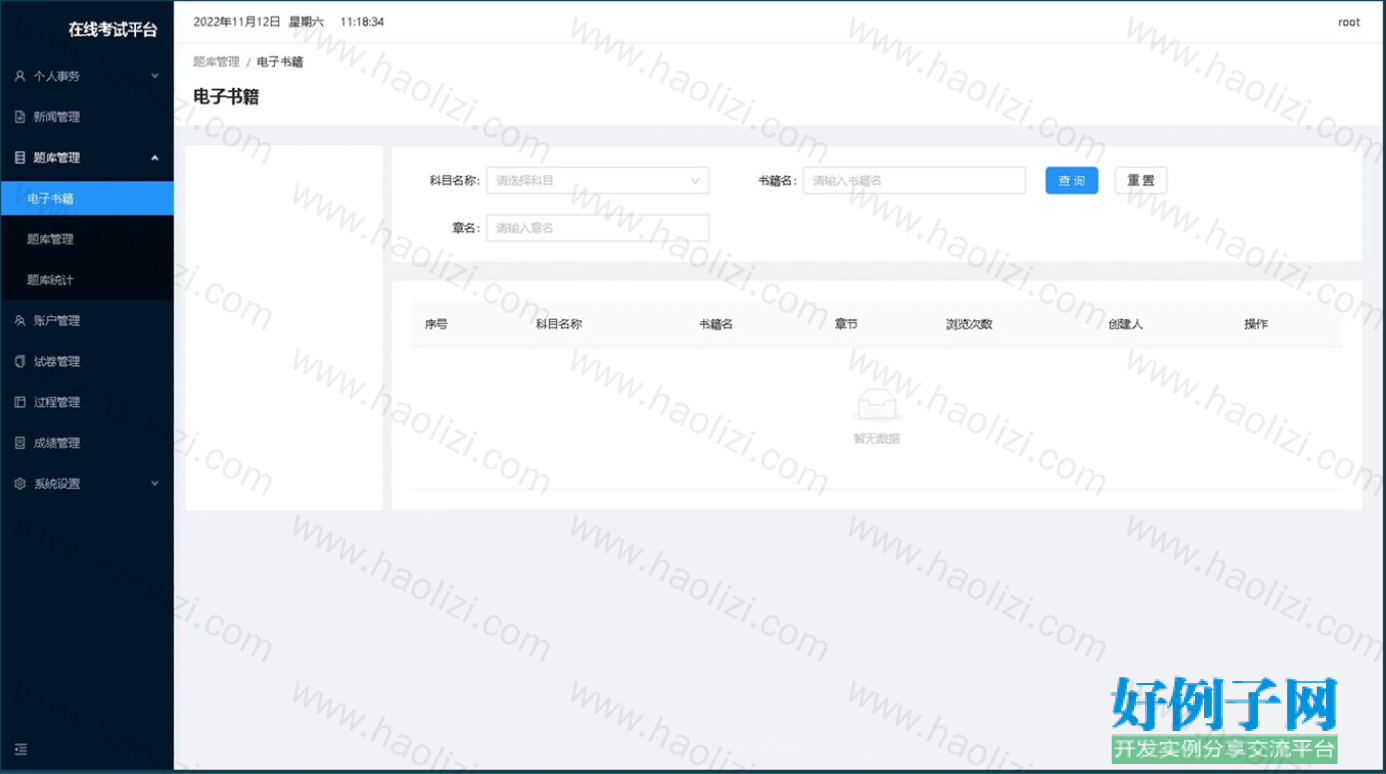The width and height of the screenshot is (1386, 774).
Task: Click the date 2022年11月12日 text
Action: tap(237, 22)
